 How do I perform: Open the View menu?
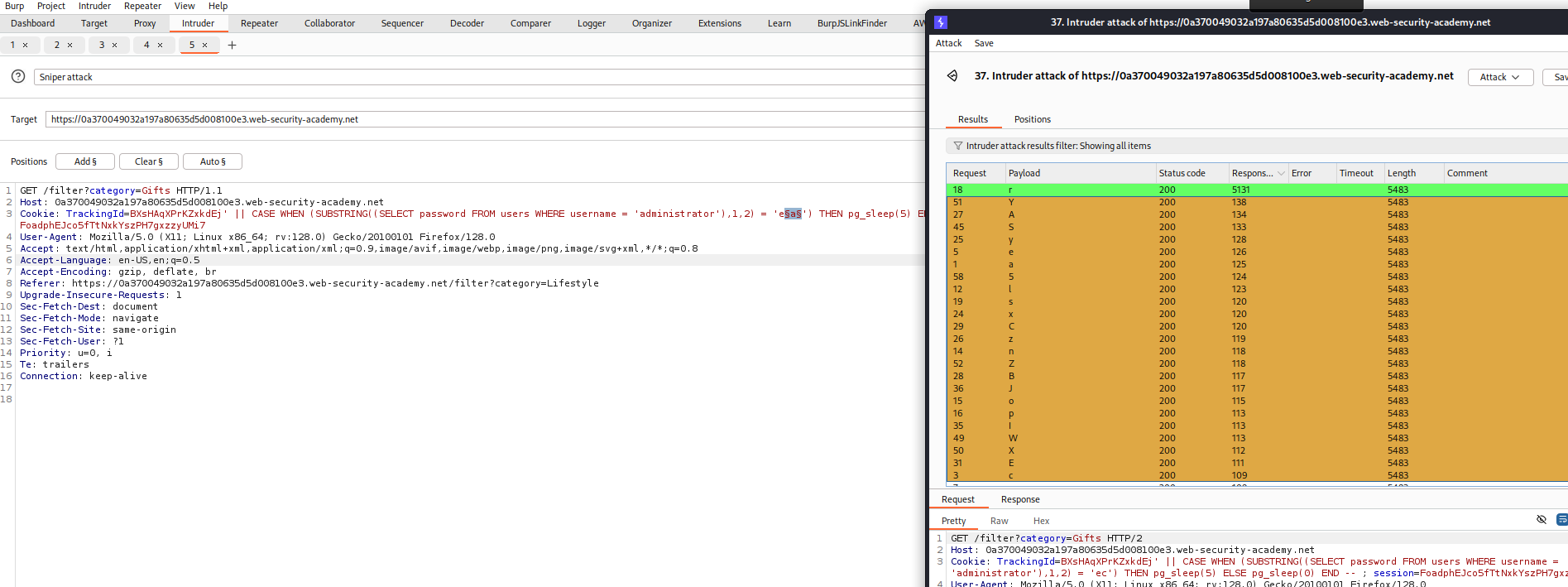(x=185, y=6)
